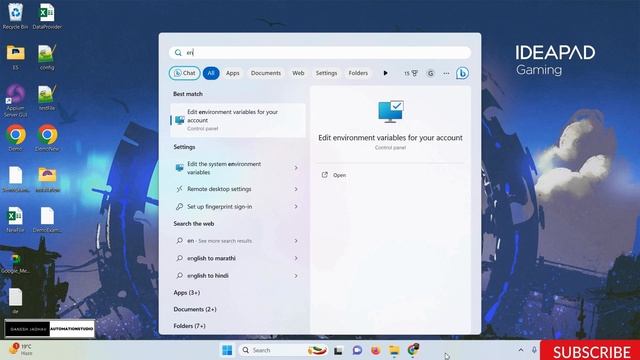The image size is (640, 360).
Task: Select the config file desktop icon
Action: (x=47, y=56)
